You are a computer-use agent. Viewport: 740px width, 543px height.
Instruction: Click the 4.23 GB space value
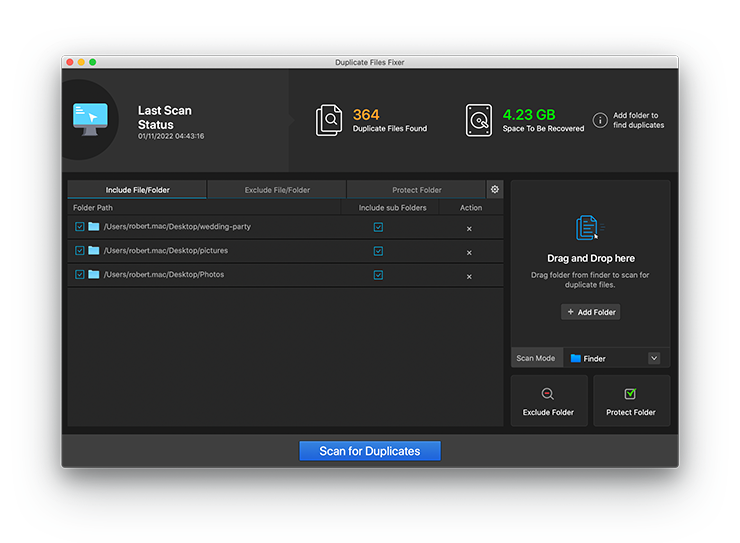[529, 115]
